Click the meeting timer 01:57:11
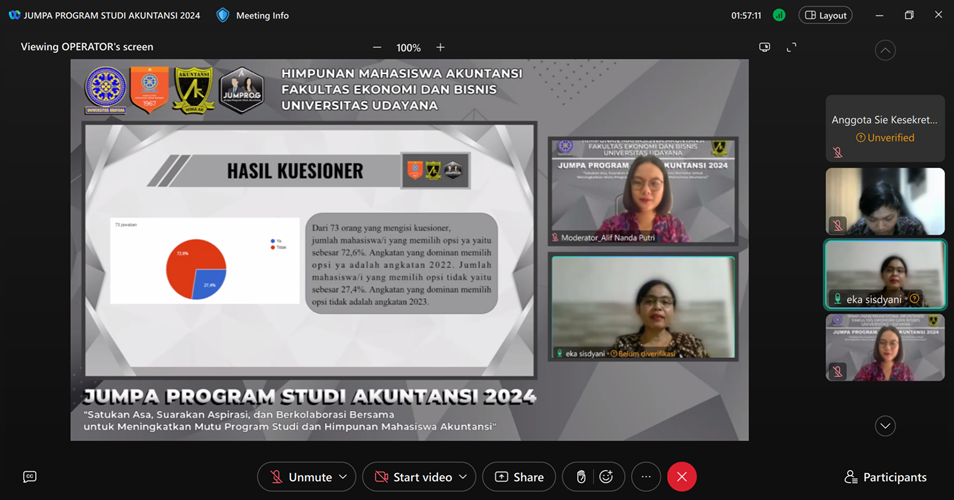Image resolution: width=954 pixels, height=500 pixels. click(746, 16)
